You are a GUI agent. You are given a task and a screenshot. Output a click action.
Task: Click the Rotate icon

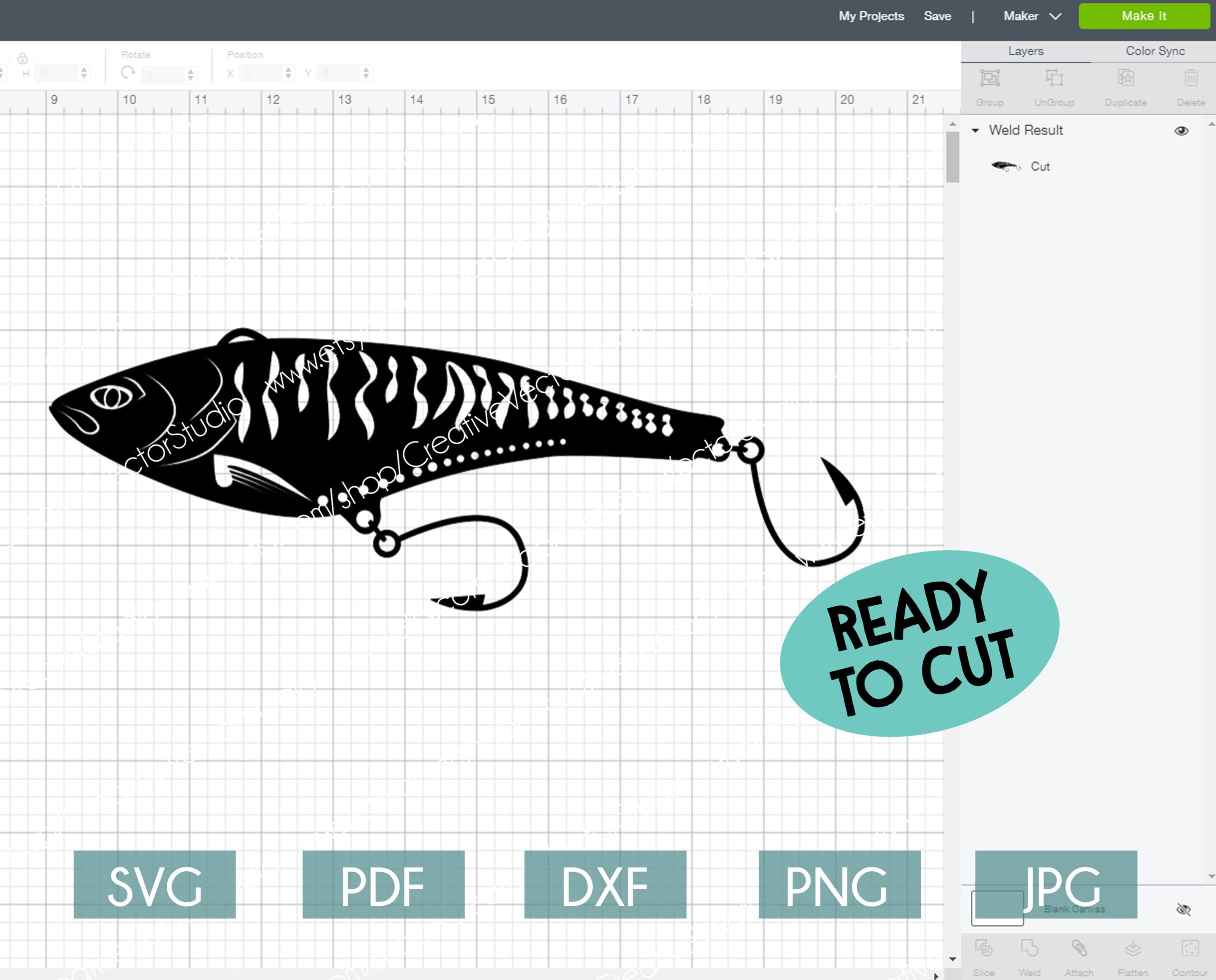point(128,72)
